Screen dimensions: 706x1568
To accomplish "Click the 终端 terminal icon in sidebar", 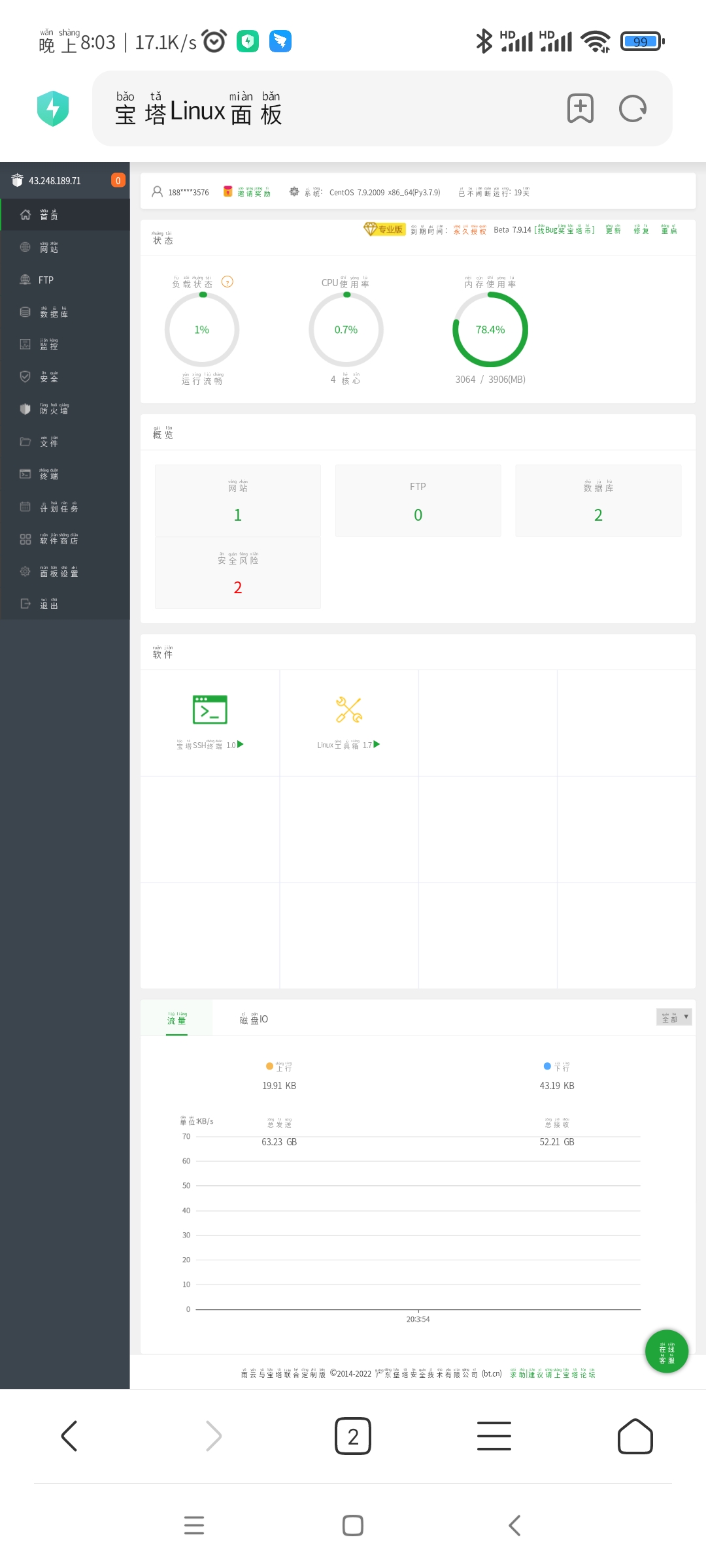I will click(25, 474).
